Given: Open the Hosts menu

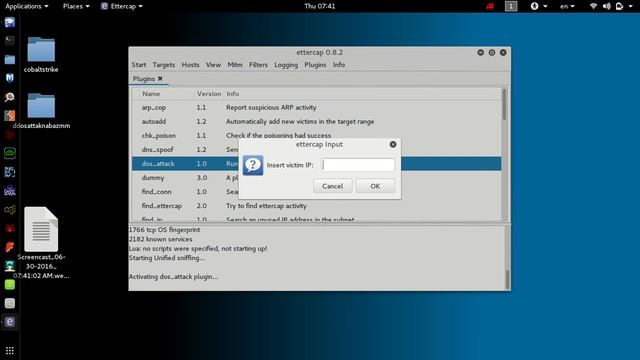Looking at the screenshot, I should [x=190, y=65].
